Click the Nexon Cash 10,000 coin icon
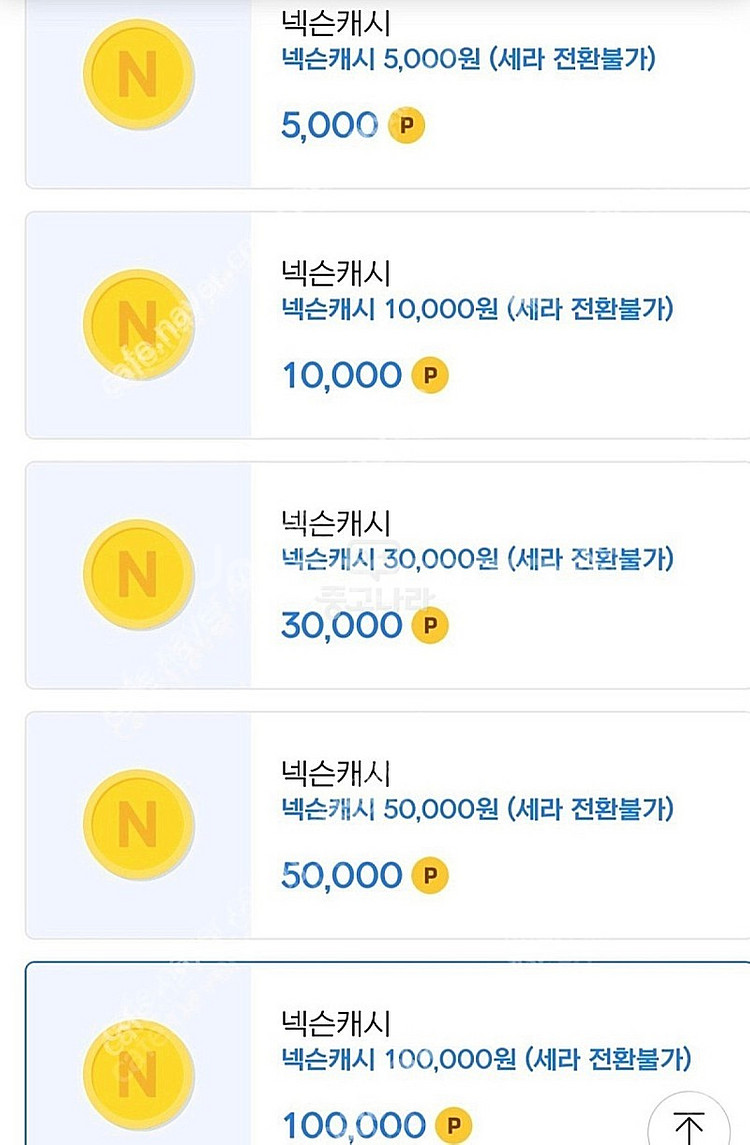Image resolution: width=750 pixels, height=1145 pixels. click(137, 324)
